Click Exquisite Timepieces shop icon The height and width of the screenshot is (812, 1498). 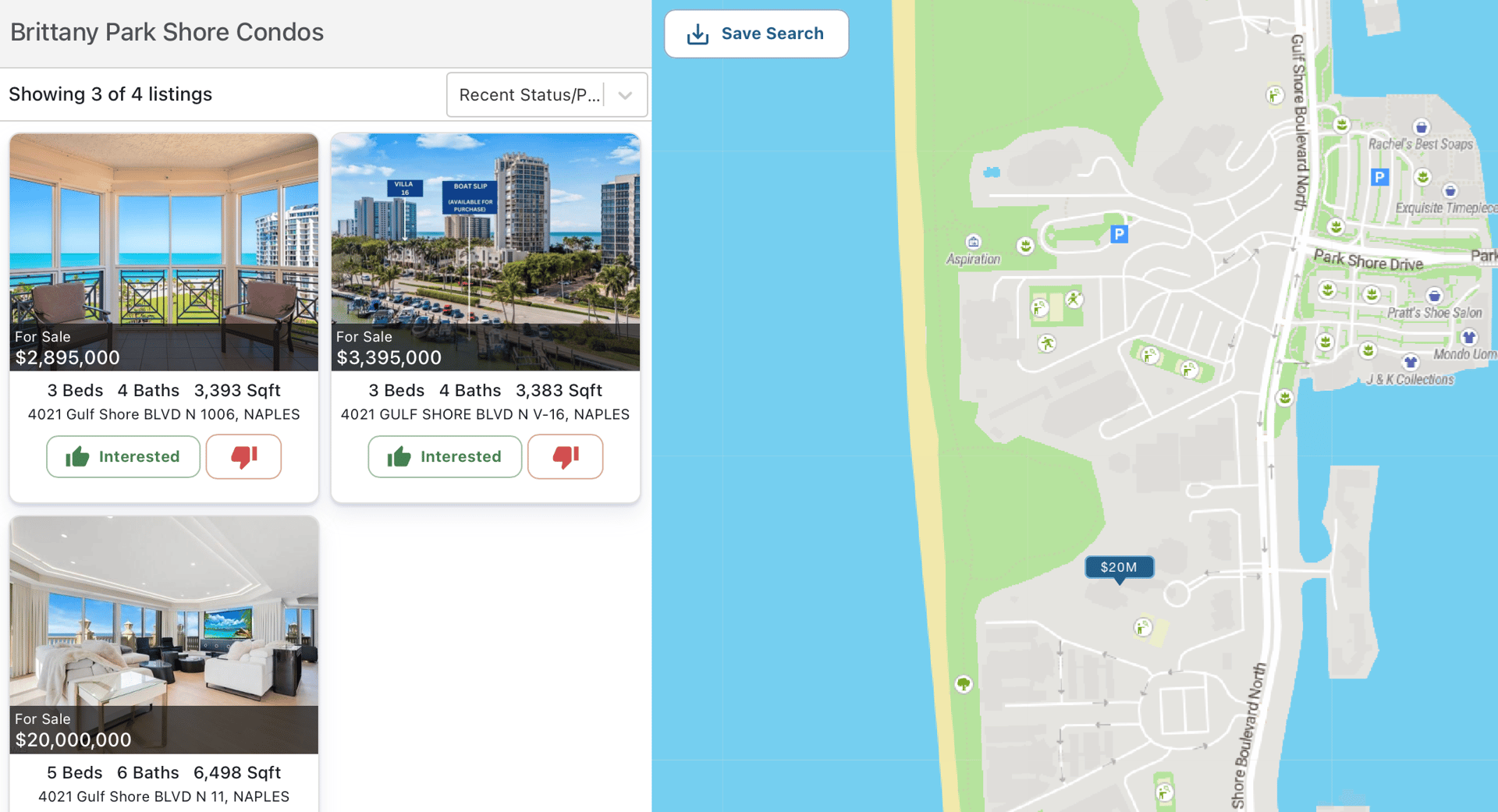point(1450,191)
